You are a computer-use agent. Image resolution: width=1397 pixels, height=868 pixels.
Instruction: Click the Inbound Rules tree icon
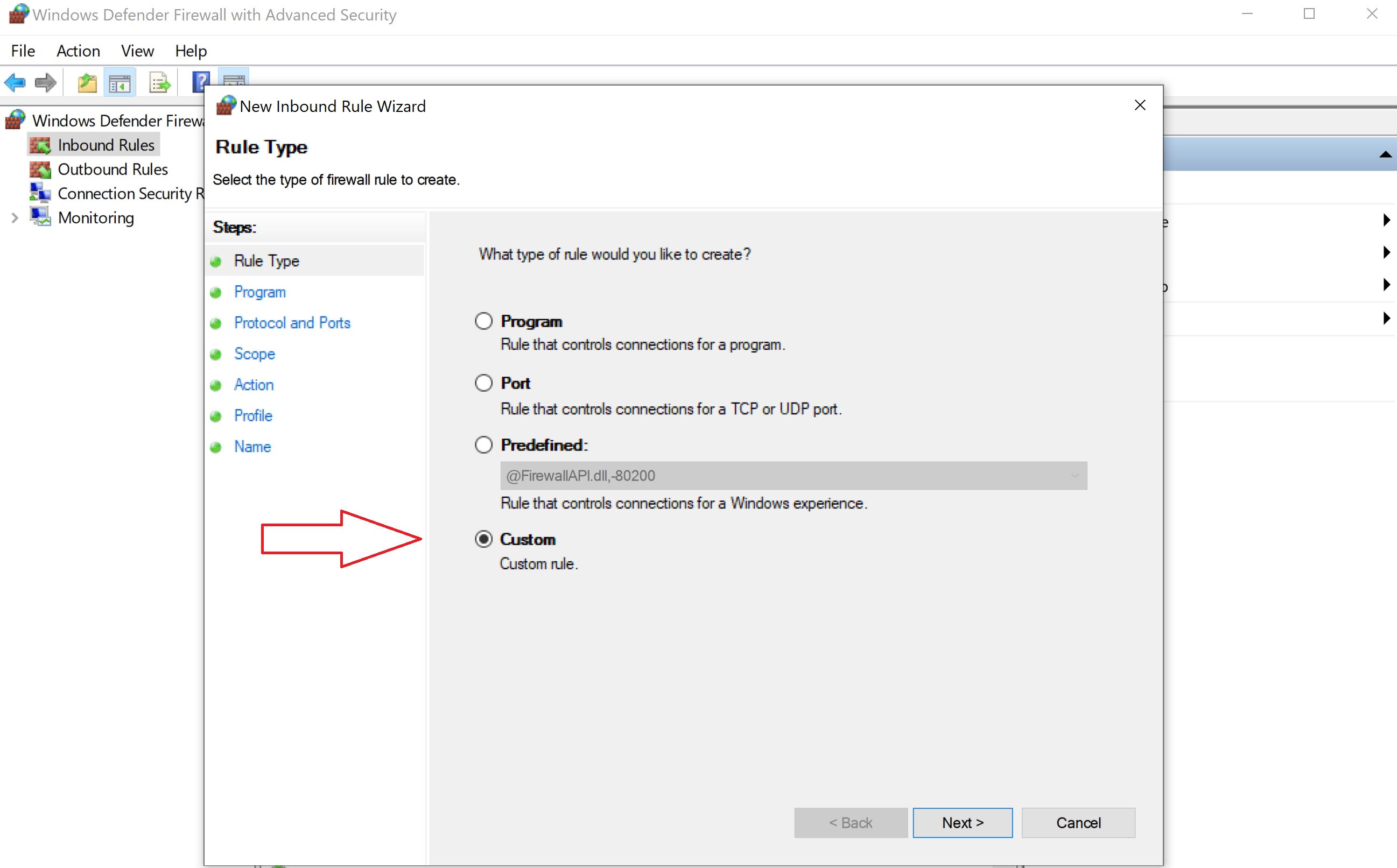click(x=40, y=145)
